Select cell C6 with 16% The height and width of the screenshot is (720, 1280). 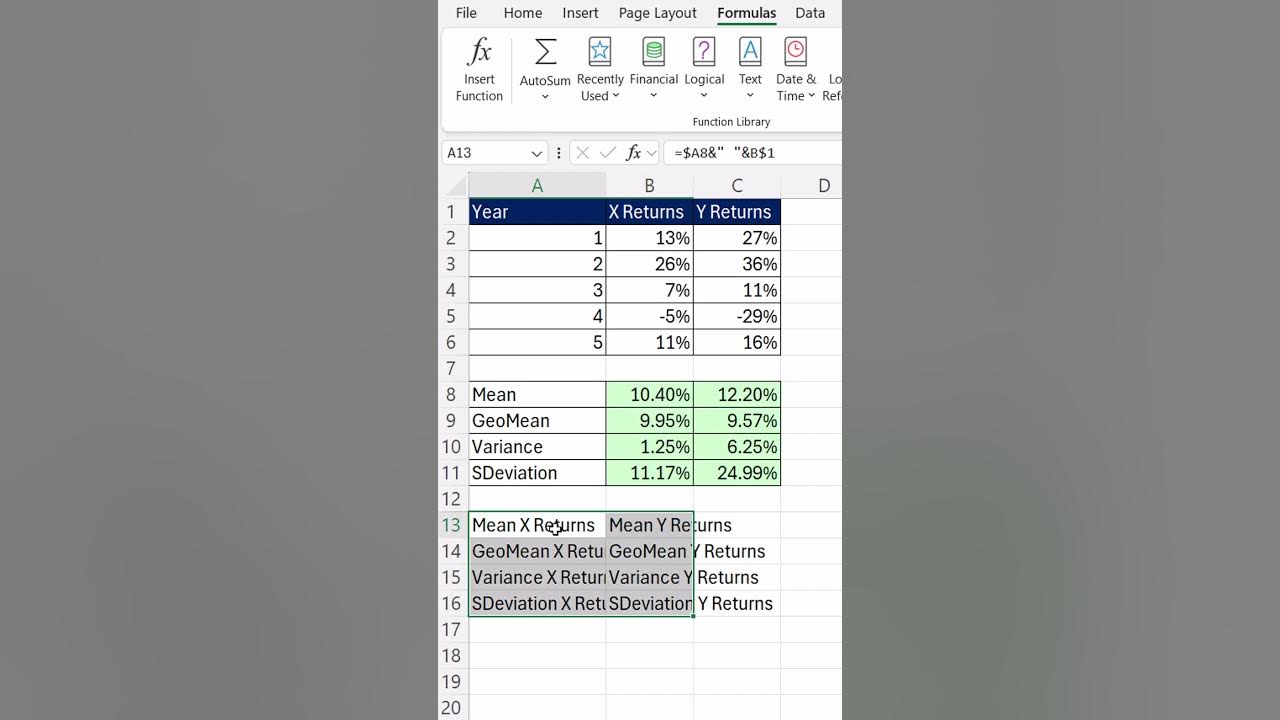coord(737,342)
